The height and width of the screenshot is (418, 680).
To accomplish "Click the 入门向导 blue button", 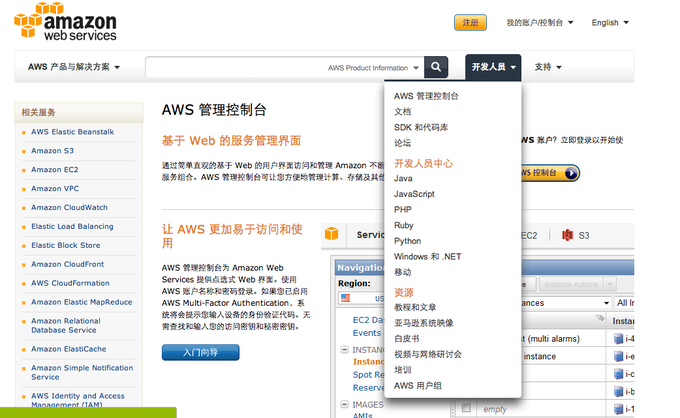I will coord(200,352).
